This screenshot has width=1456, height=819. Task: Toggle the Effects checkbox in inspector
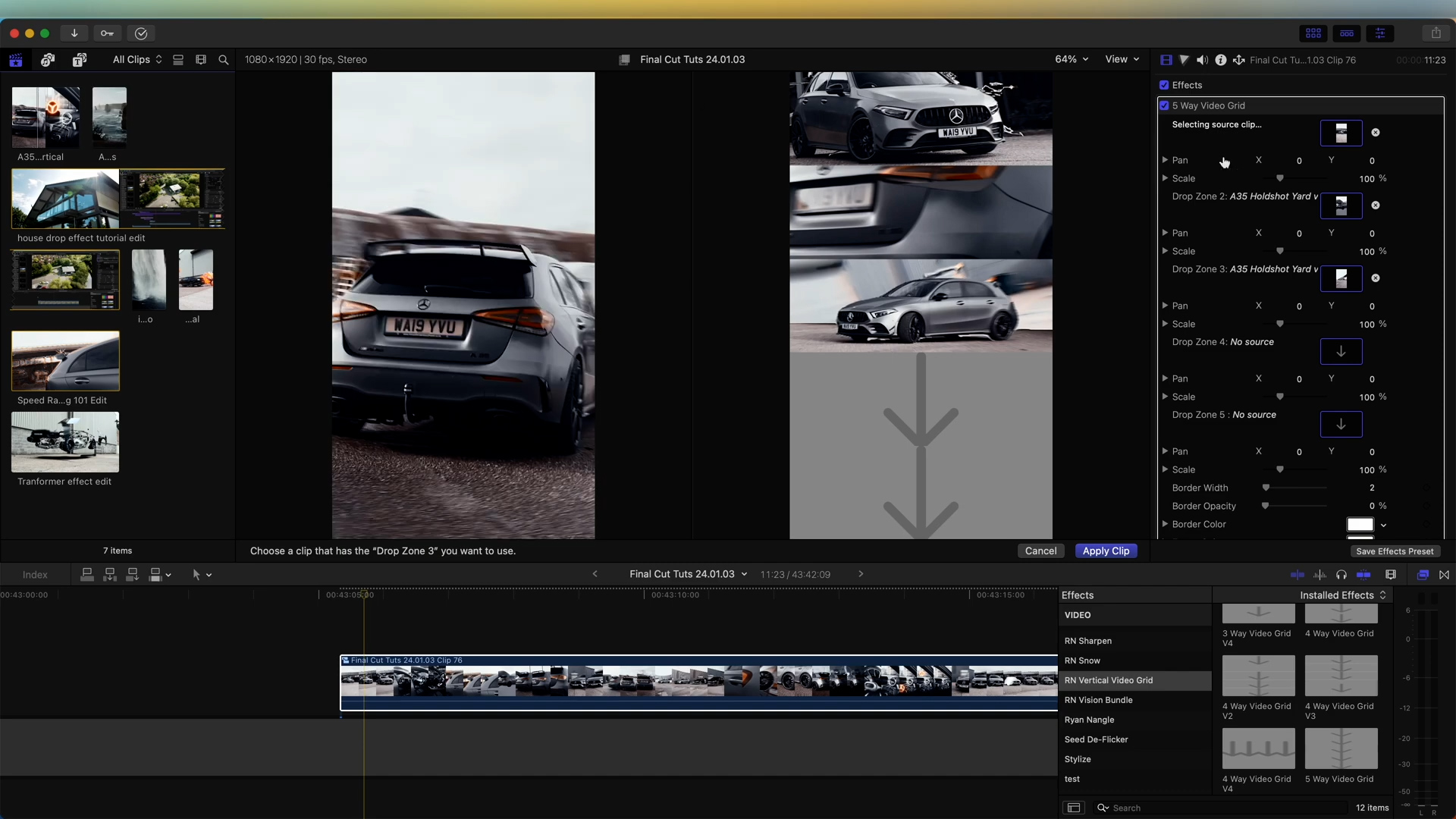point(1164,85)
